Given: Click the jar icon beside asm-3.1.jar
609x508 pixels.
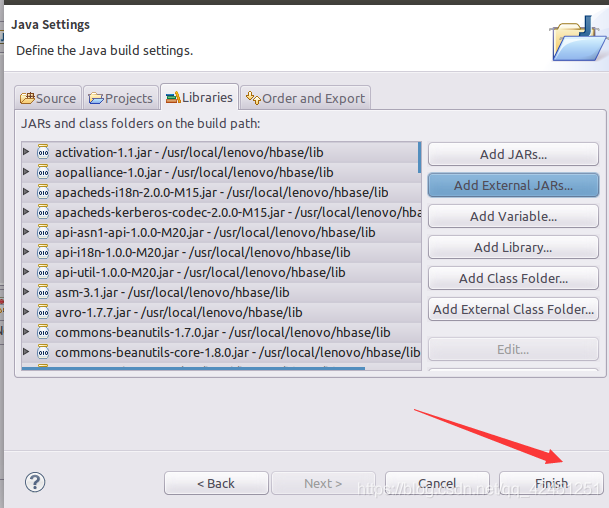Looking at the screenshot, I should coord(43,292).
